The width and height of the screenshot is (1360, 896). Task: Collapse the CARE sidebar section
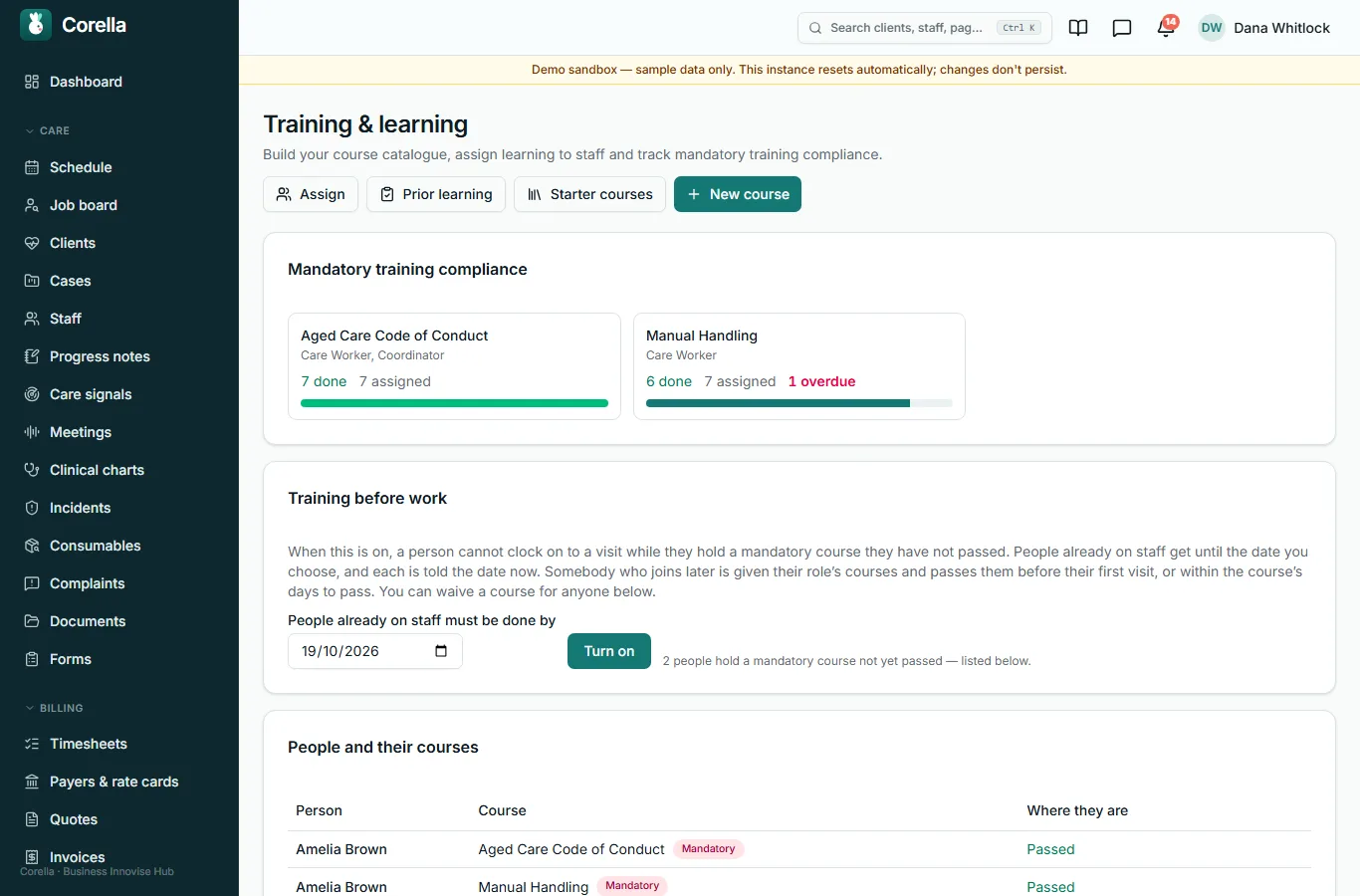[x=47, y=130]
